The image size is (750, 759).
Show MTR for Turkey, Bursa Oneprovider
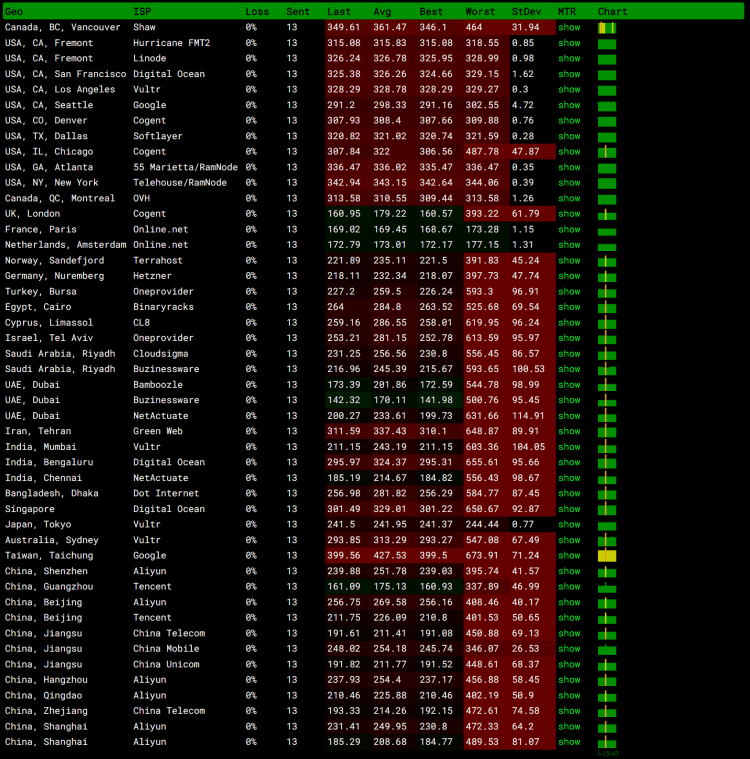[x=569, y=291]
